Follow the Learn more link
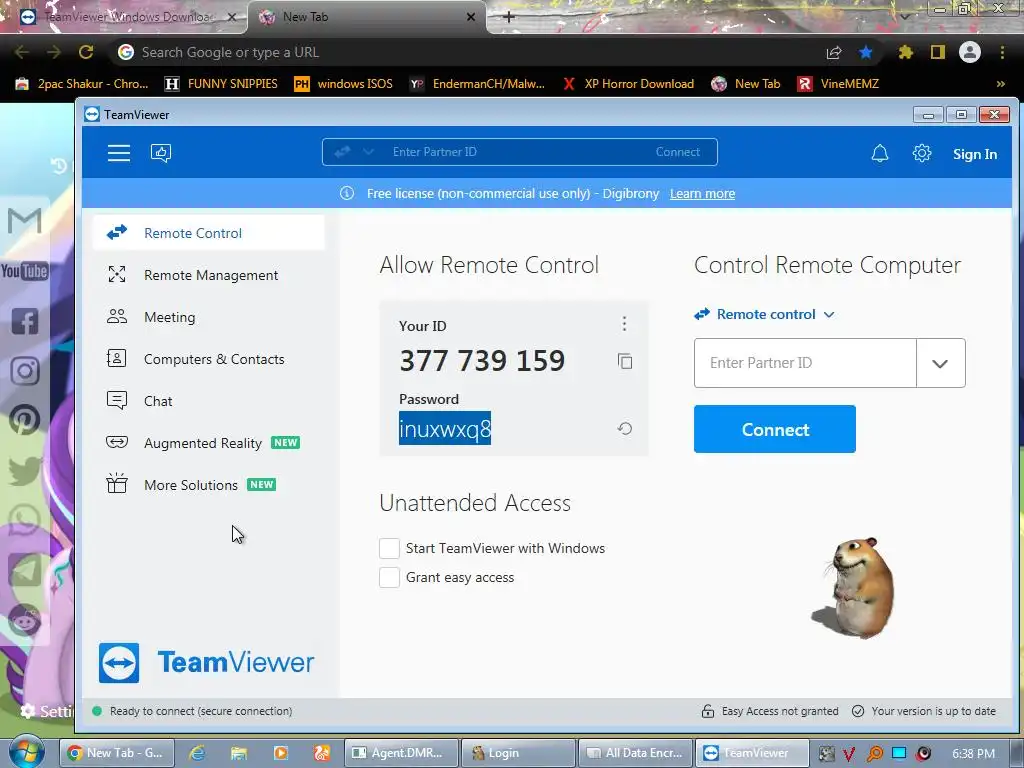Screen dimensions: 1024x768 click(702, 193)
